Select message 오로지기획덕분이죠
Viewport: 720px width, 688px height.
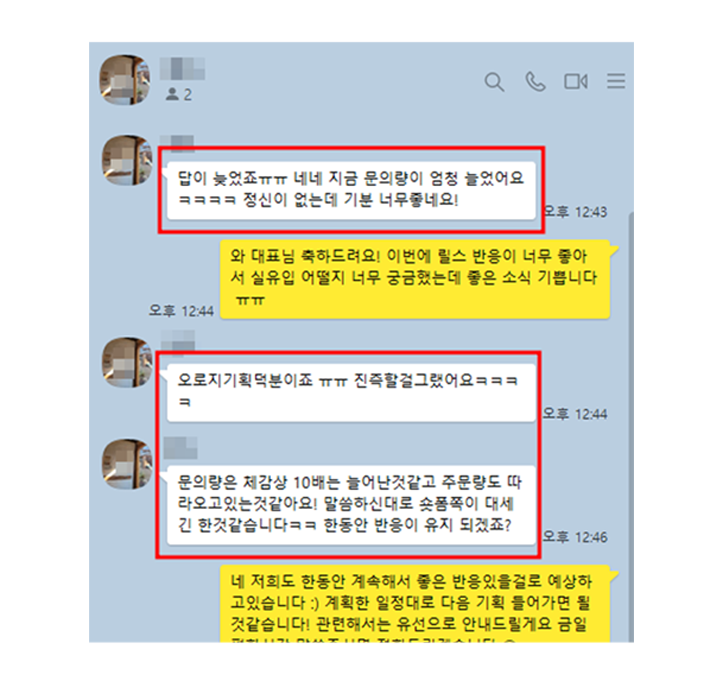(x=351, y=393)
